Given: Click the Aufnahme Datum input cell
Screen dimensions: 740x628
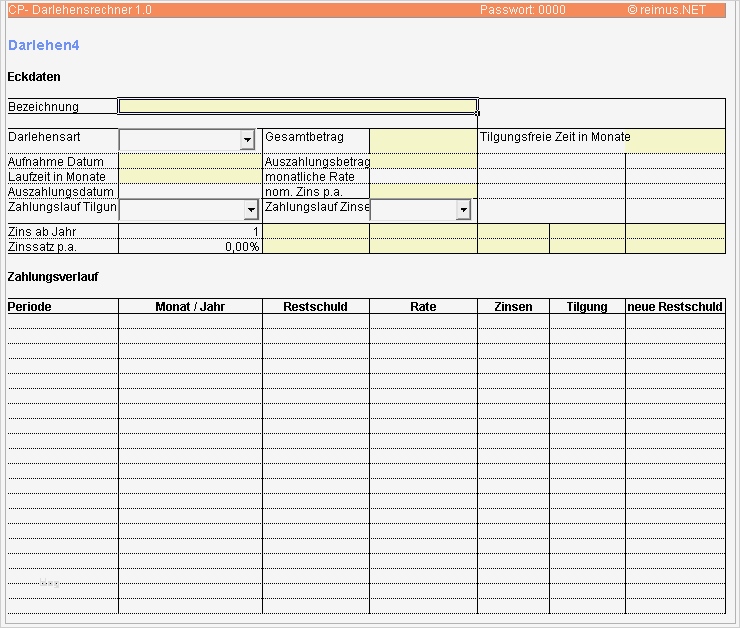Looking at the screenshot, I should pos(190,161).
